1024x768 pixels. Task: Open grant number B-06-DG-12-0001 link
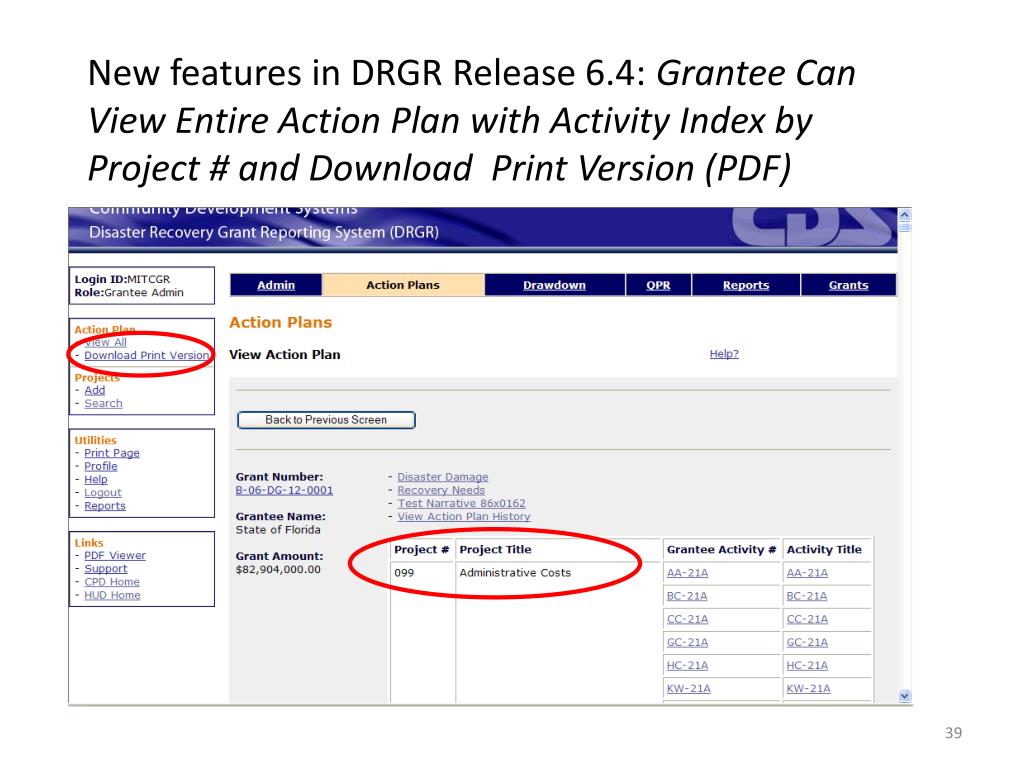(284, 490)
